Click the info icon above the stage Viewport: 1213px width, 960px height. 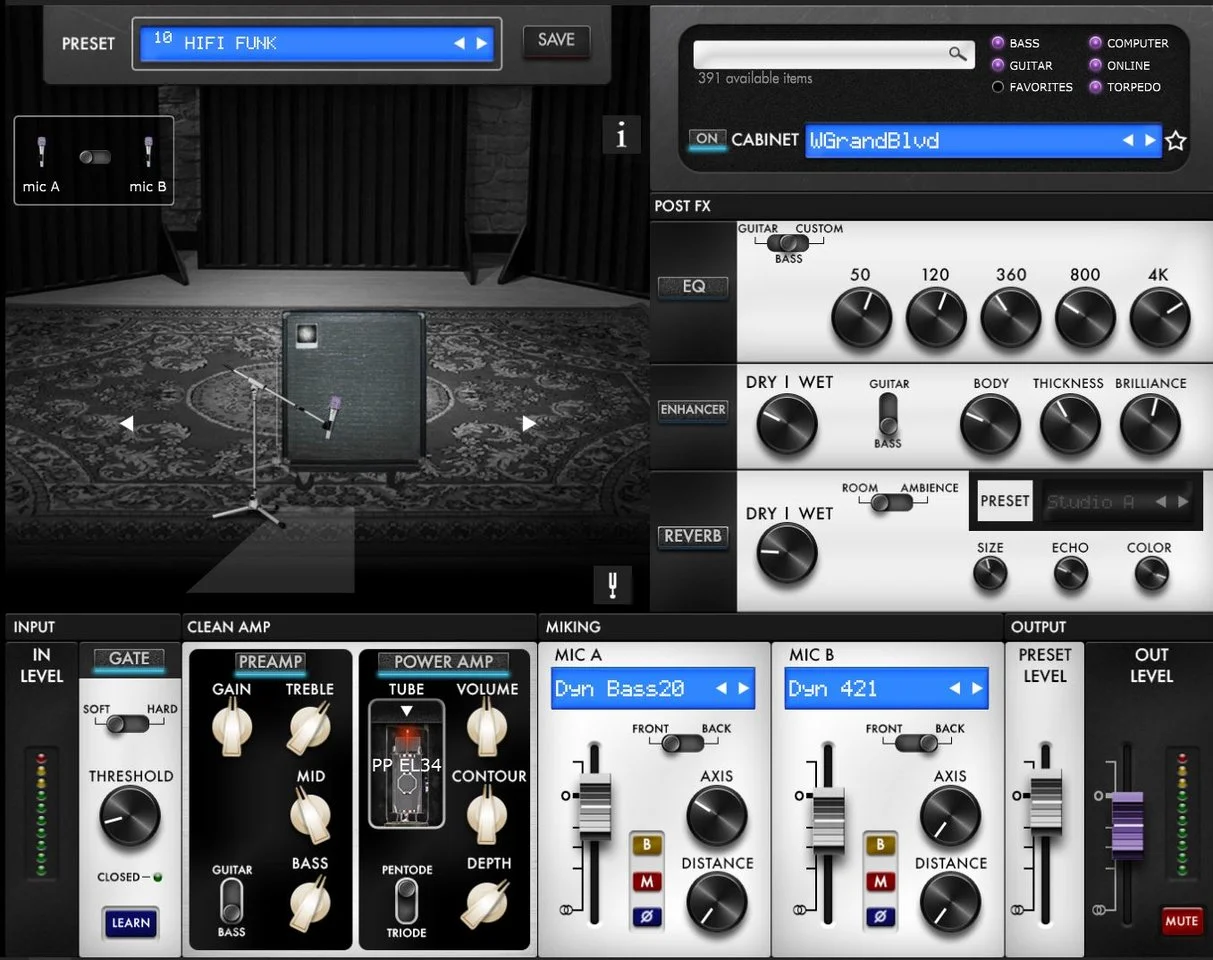[x=621, y=135]
